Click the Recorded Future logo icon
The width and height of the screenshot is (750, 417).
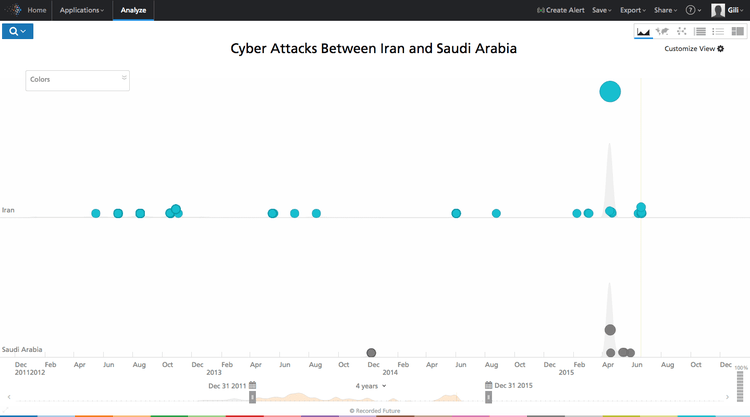coord(11,10)
